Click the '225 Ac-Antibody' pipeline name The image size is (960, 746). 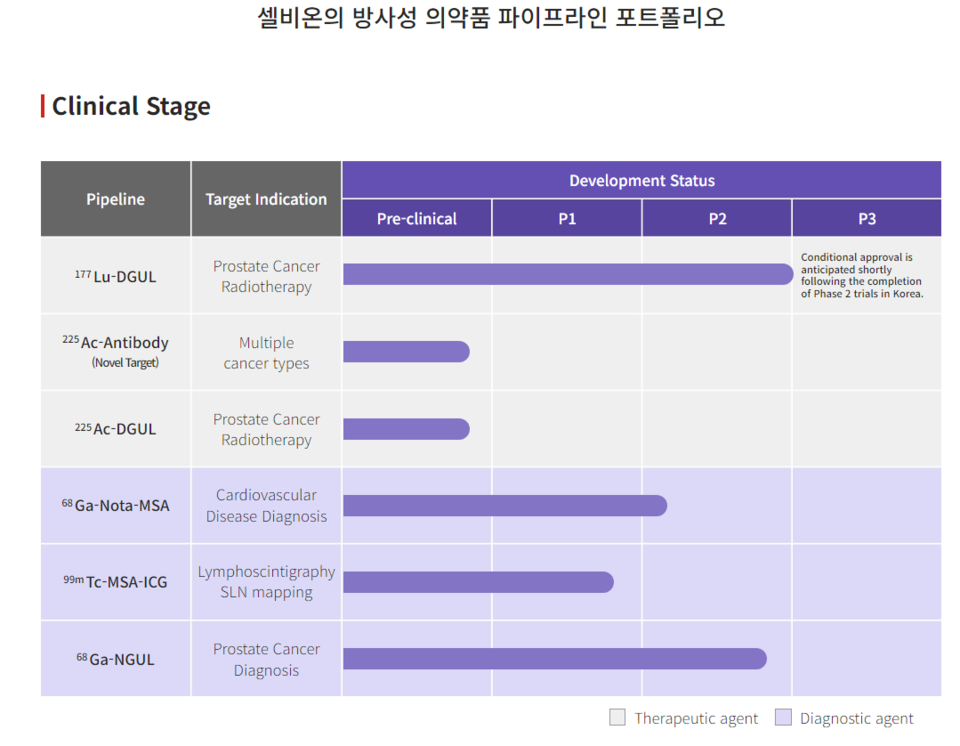pyautogui.click(x=116, y=342)
